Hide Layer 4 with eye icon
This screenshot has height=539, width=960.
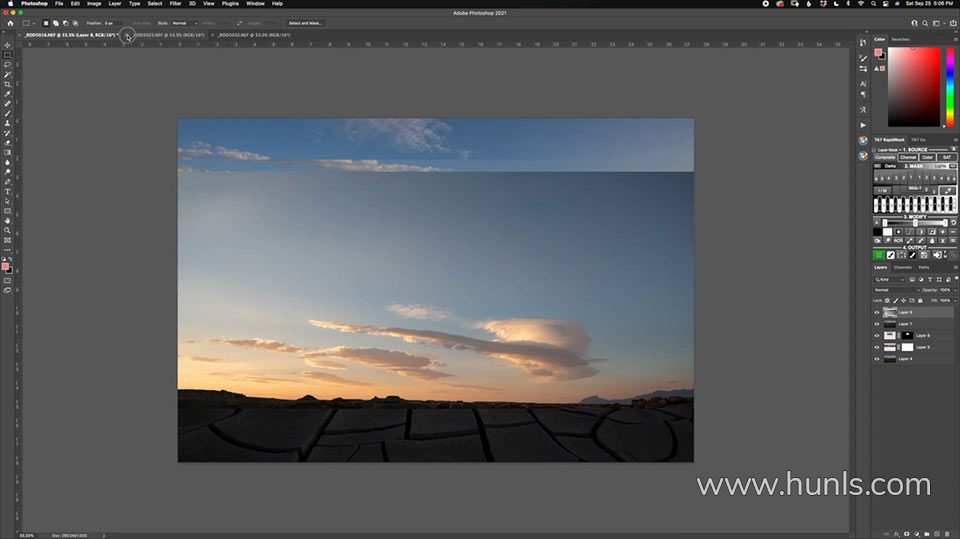(x=877, y=358)
